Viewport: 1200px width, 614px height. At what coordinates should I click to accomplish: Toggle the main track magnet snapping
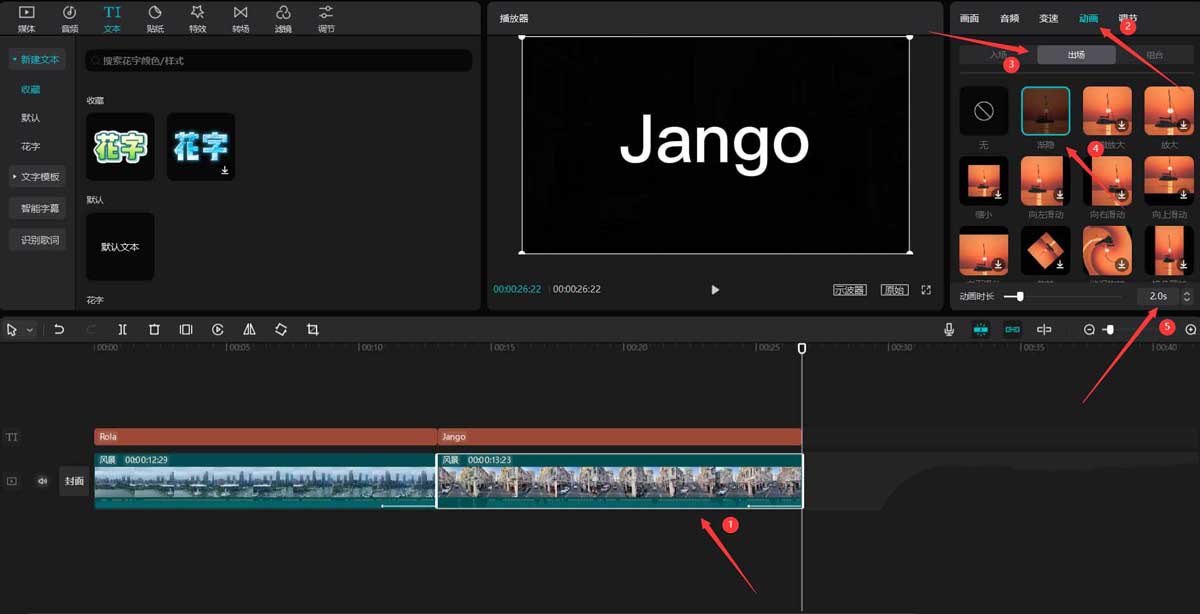click(980, 329)
